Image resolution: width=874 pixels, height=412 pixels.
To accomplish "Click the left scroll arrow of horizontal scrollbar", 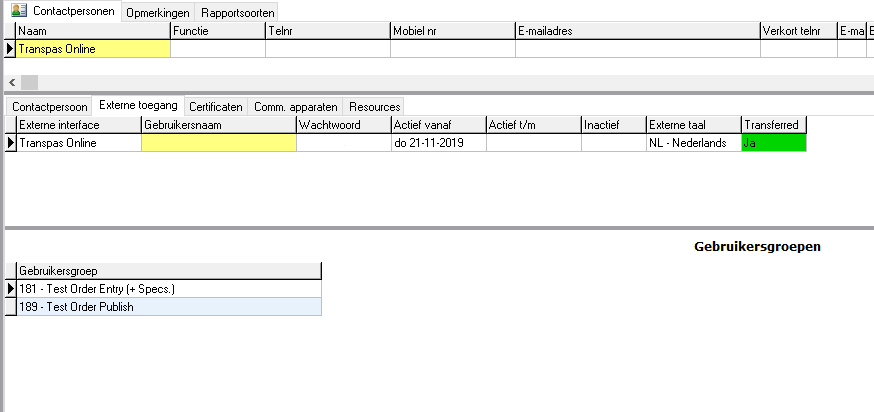I will [12, 82].
